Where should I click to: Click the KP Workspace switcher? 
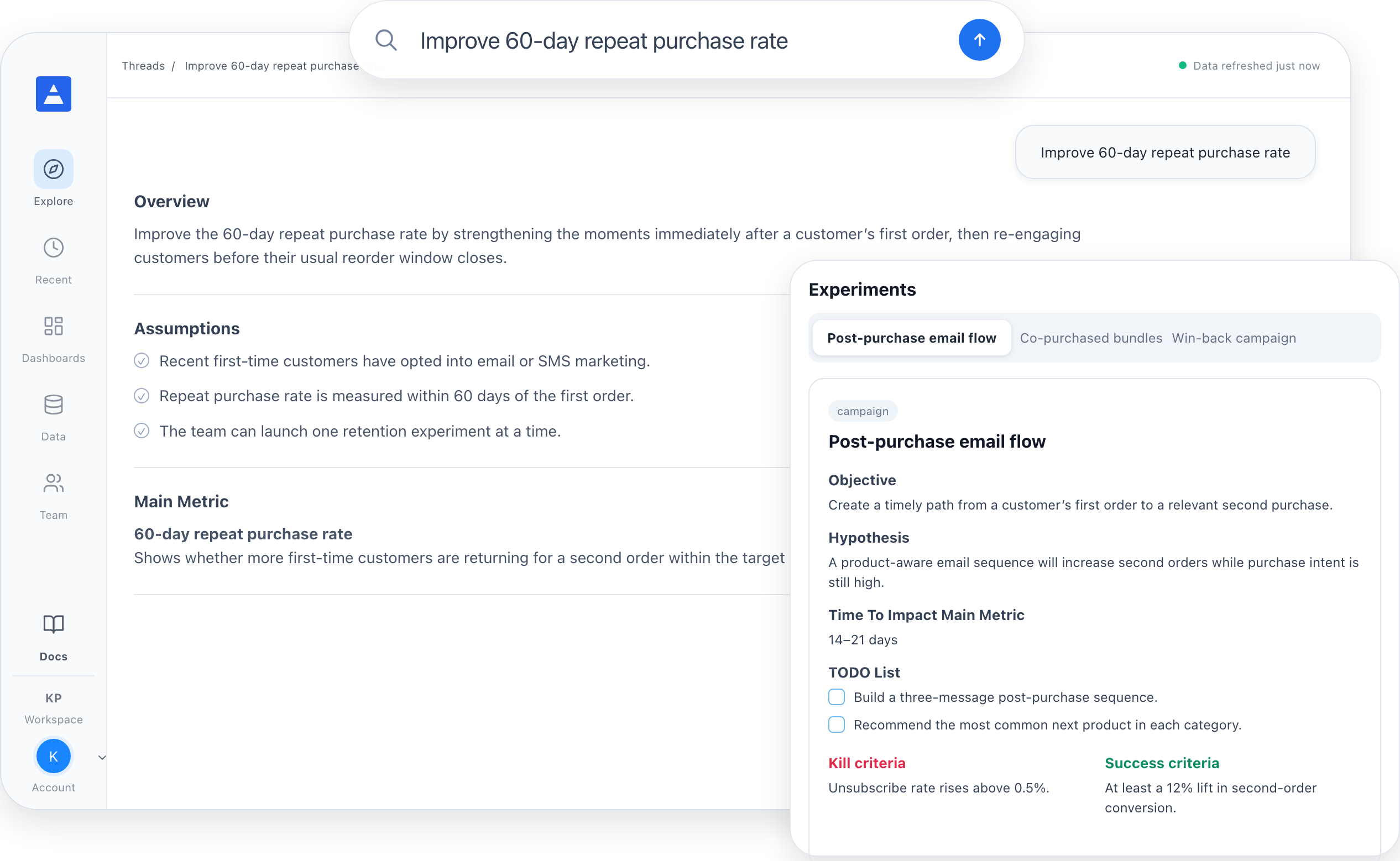tap(54, 708)
